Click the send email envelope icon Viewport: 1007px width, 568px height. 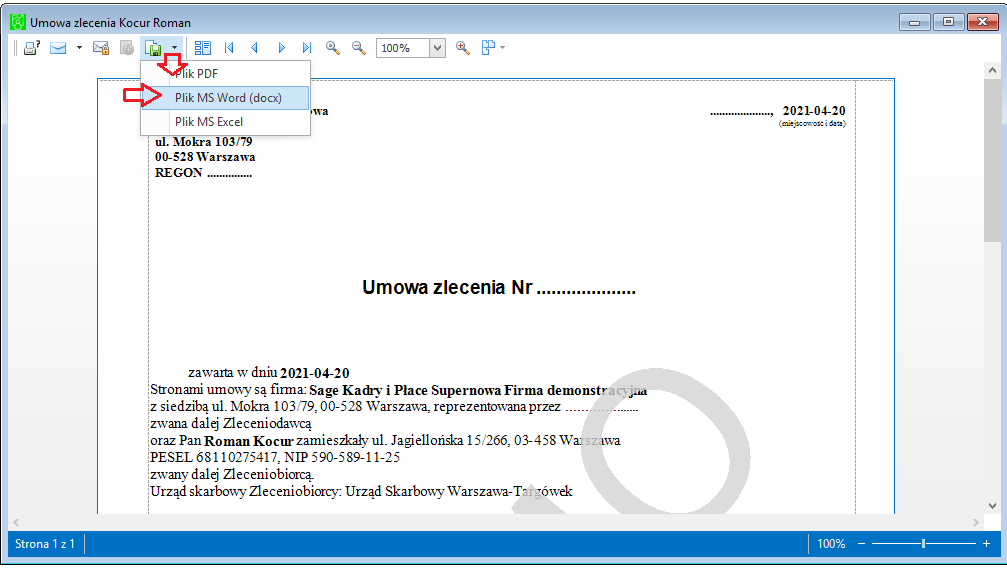58,48
